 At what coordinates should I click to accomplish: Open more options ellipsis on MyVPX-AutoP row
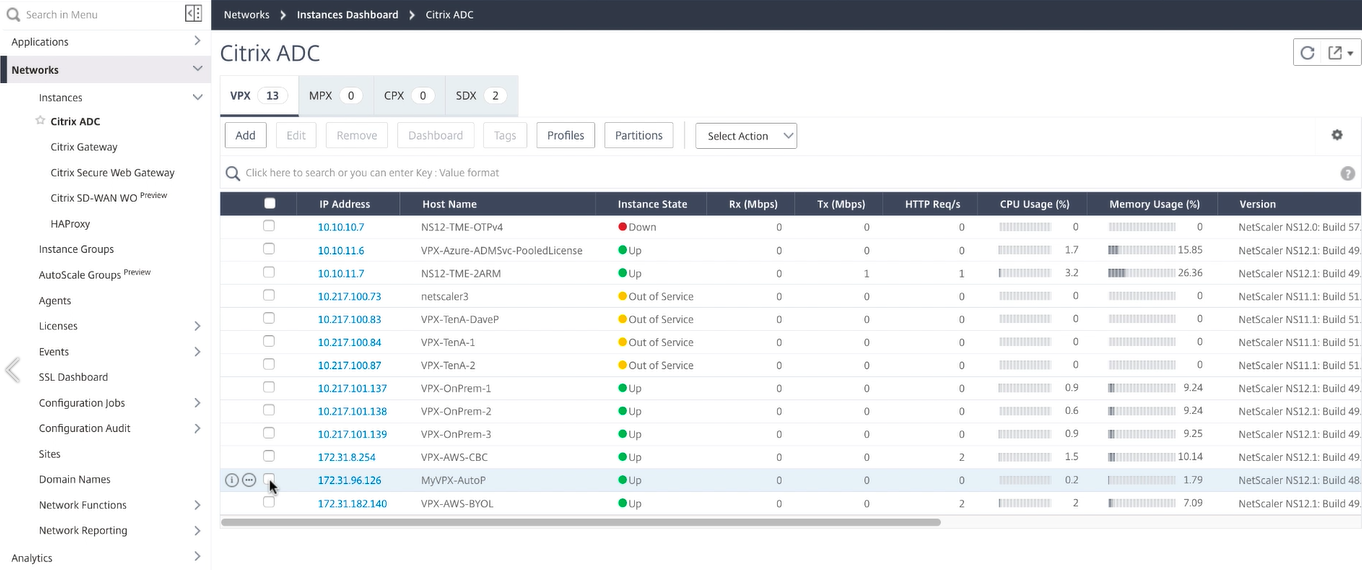point(249,480)
